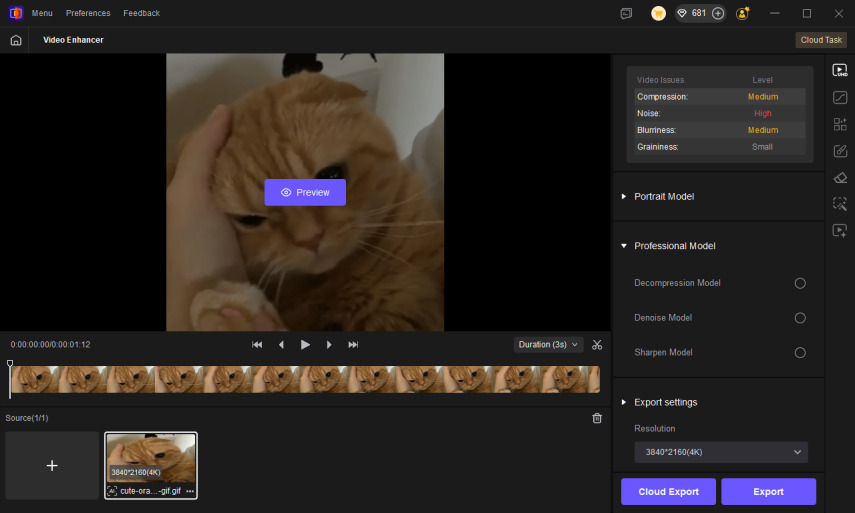Open the shopping cart icon
Viewport: 855px width, 513px height.
[658, 13]
